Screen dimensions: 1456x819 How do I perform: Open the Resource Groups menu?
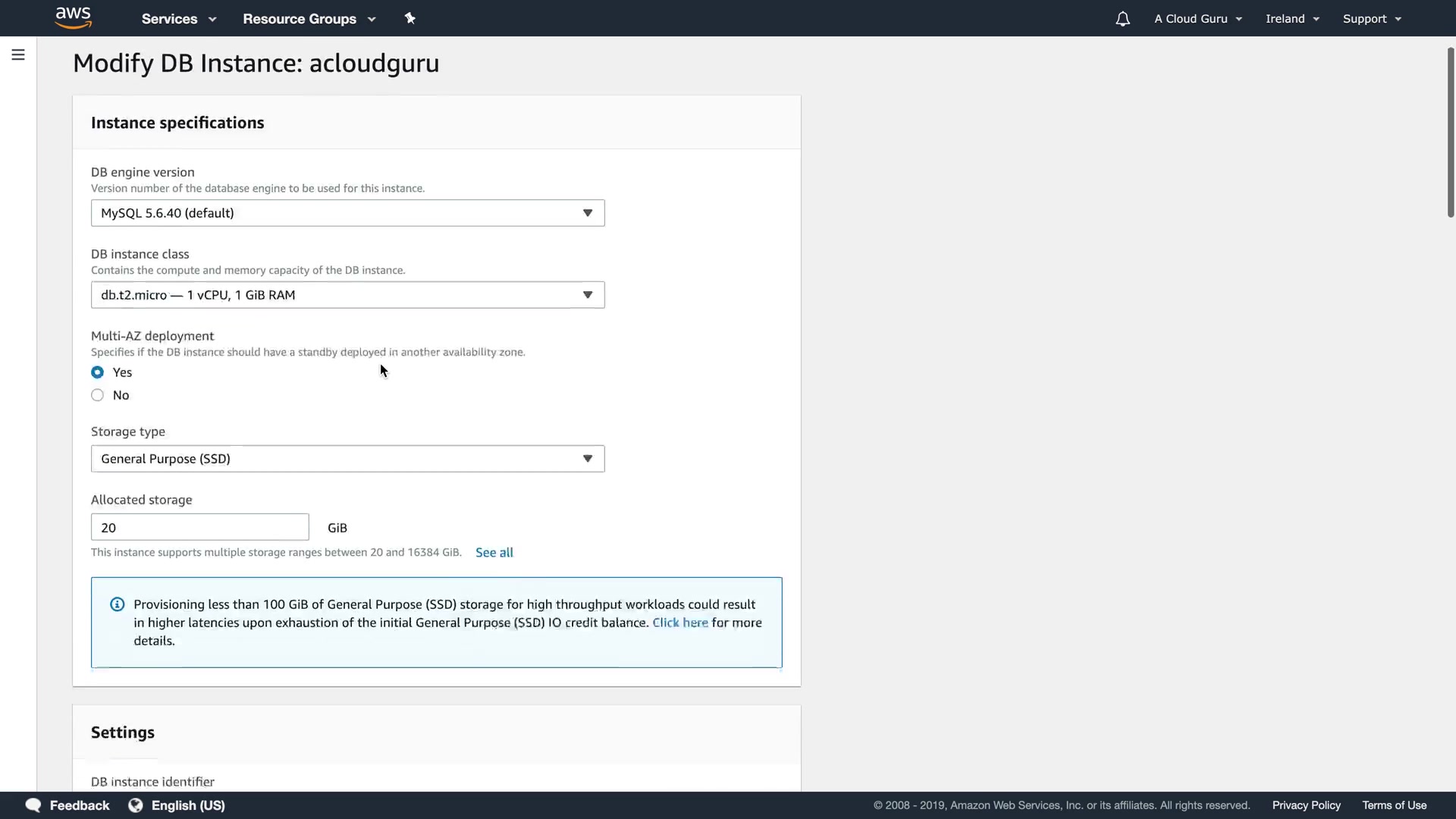click(x=309, y=19)
